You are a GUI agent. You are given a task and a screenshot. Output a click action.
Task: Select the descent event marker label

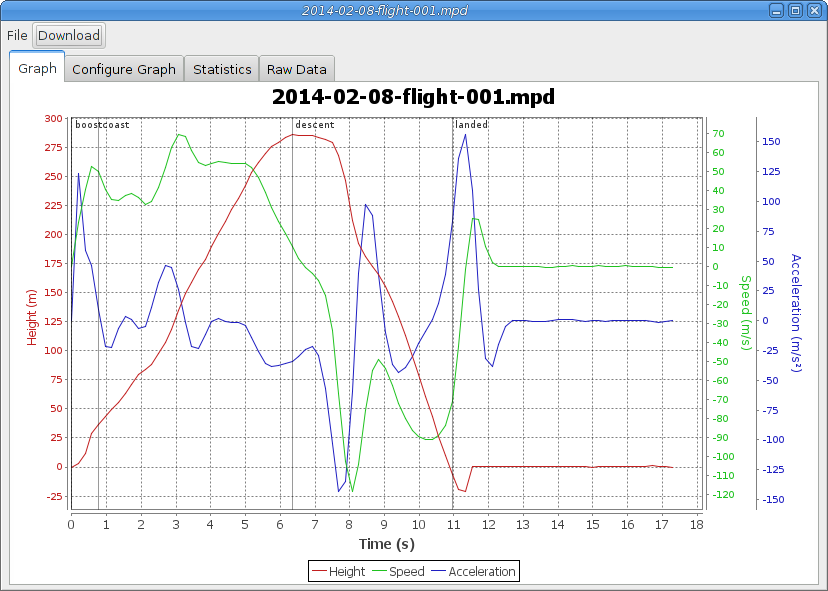315,125
